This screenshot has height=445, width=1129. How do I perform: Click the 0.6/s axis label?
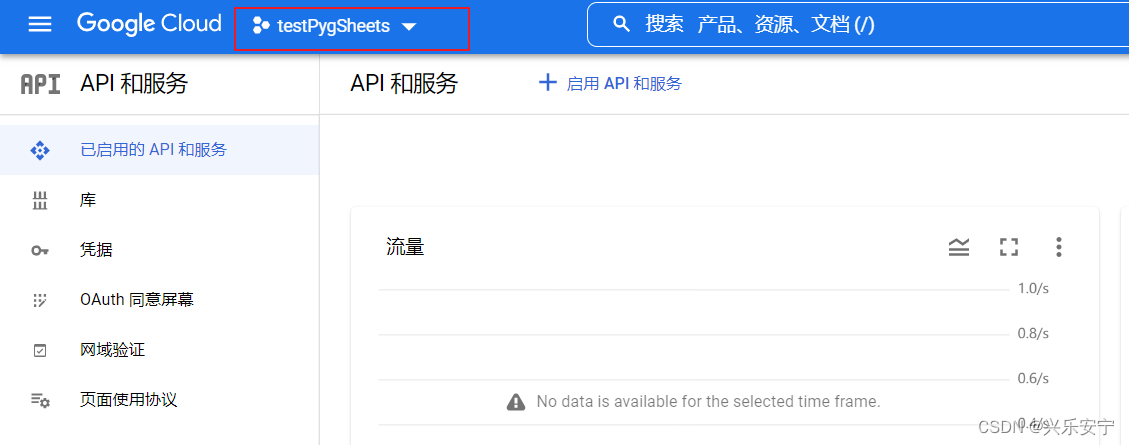1033,379
